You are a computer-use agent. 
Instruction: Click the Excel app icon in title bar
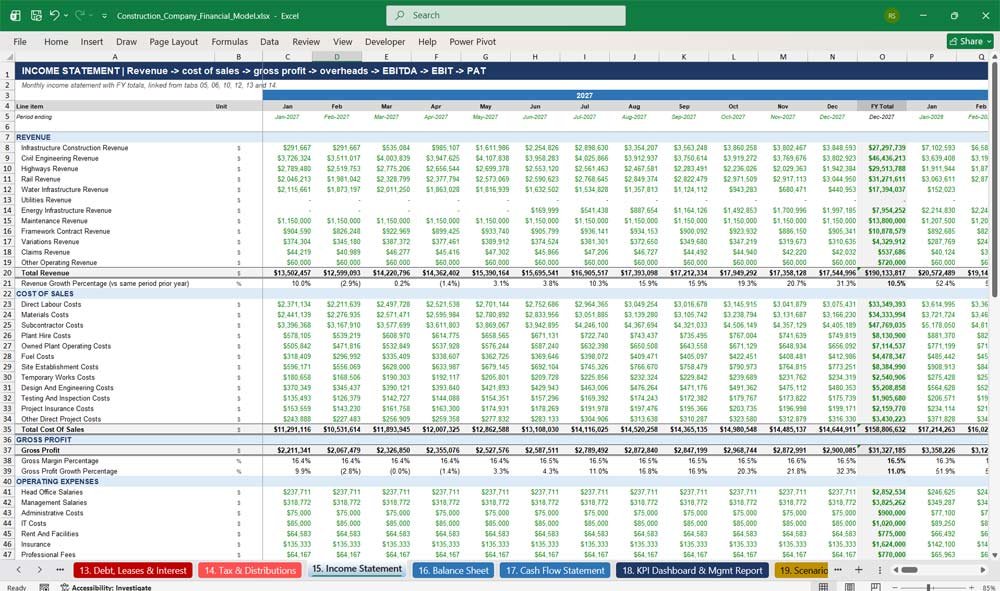(15, 15)
